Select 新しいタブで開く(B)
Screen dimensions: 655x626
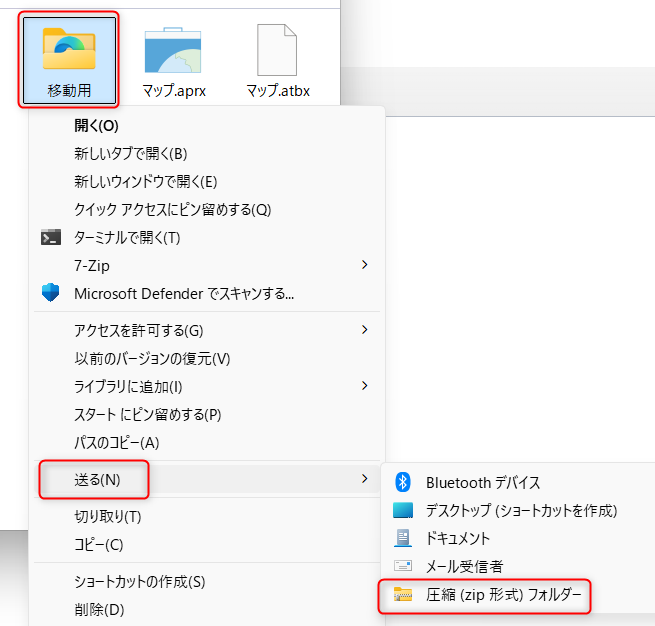pos(131,154)
